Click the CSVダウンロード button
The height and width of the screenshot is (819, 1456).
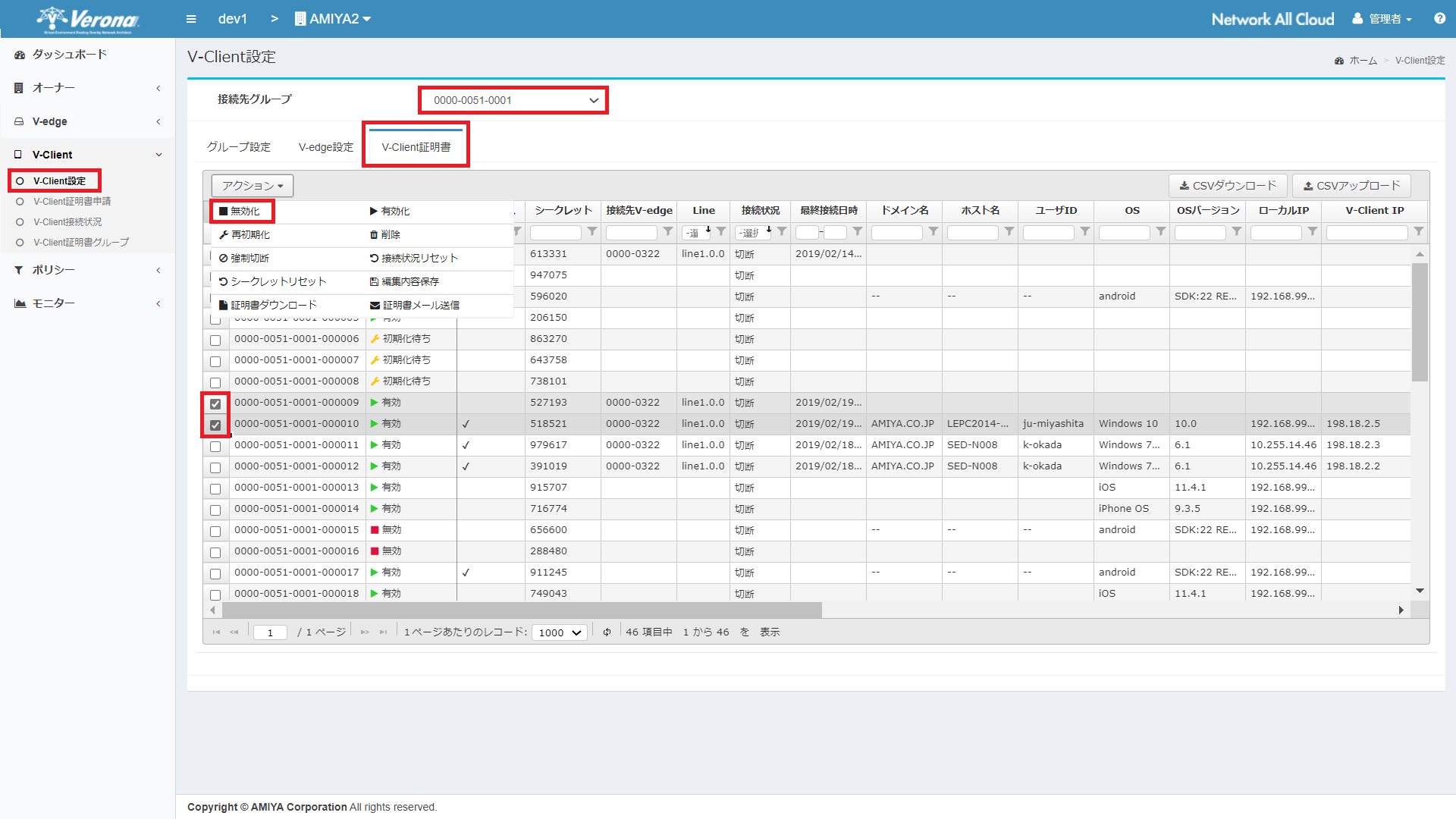[x=1228, y=186]
